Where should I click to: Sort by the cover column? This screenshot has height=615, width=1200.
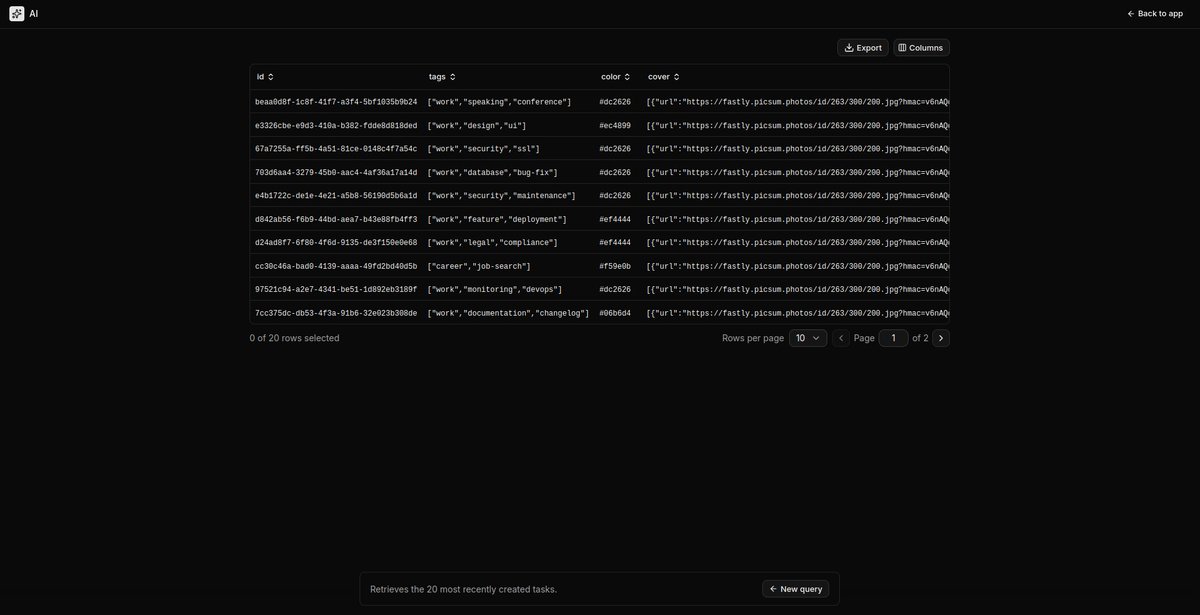coord(663,77)
